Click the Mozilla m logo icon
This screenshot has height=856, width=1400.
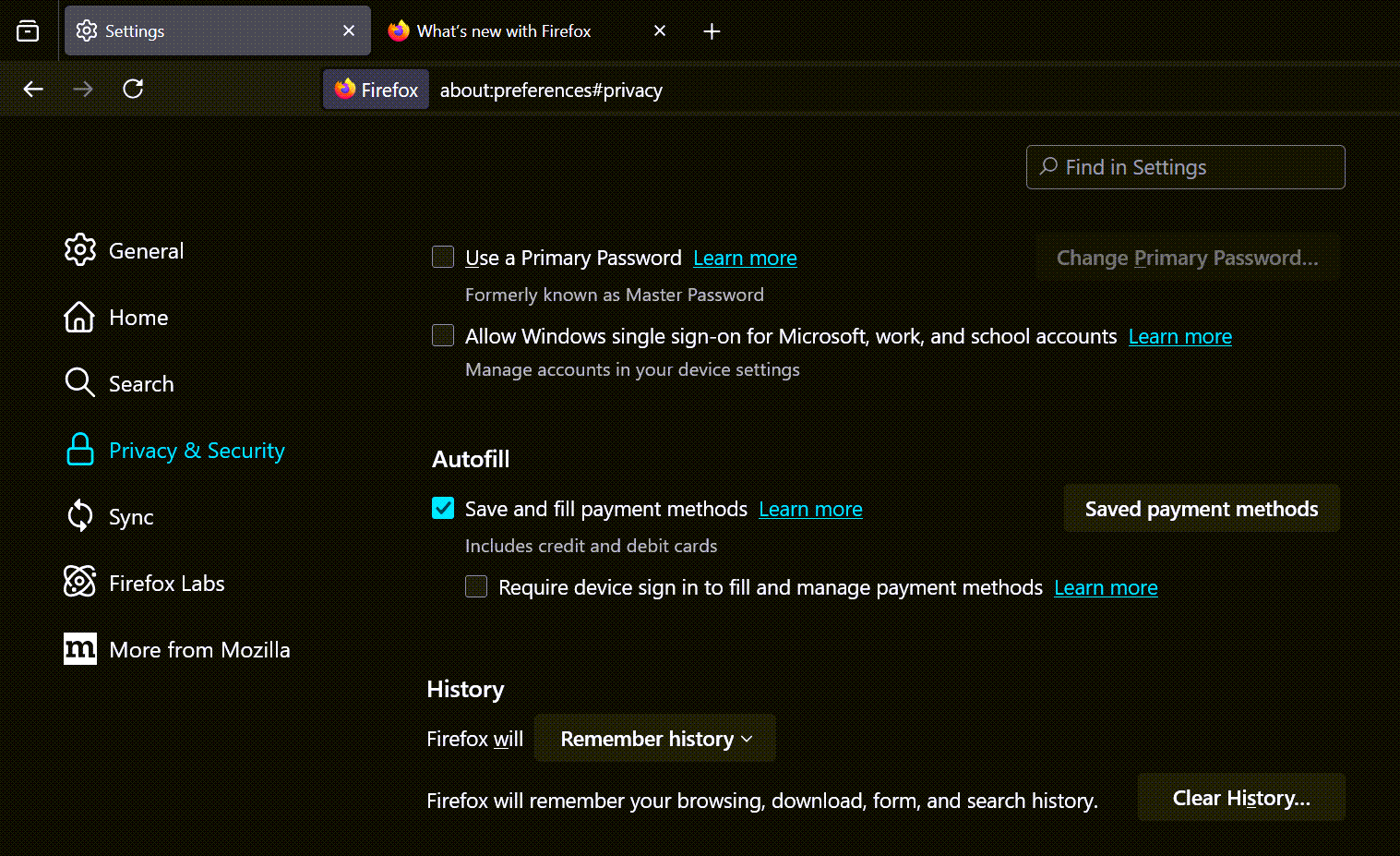79,649
